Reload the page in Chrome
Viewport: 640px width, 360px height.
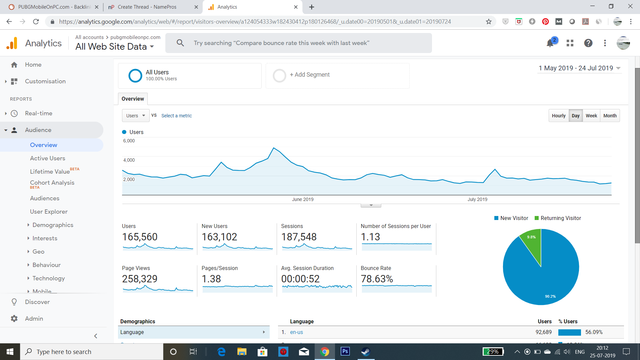(36, 22)
